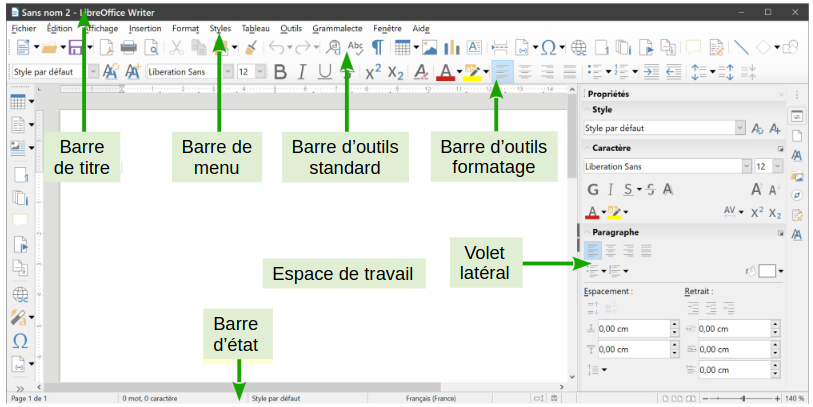Viewport: 813px width, 407px height.
Task: Center paragraph in the sidebar Paragraphe section
Action: [610, 251]
